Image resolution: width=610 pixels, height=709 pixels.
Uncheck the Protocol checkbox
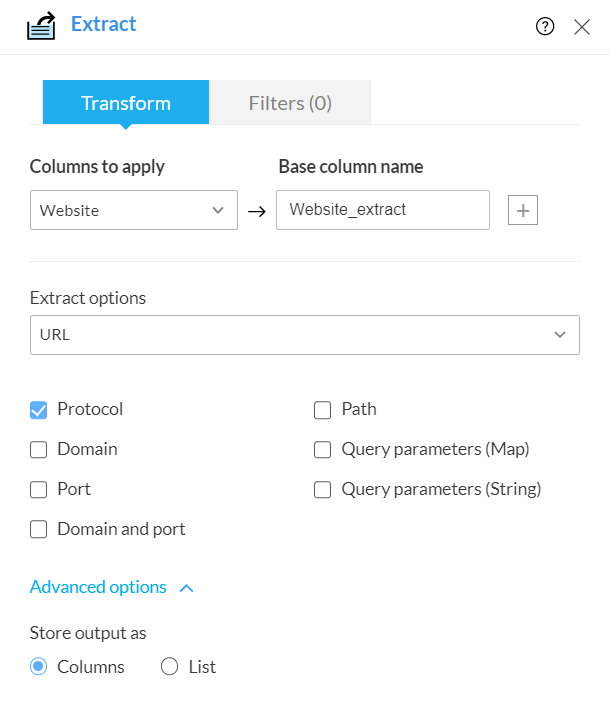coord(39,410)
